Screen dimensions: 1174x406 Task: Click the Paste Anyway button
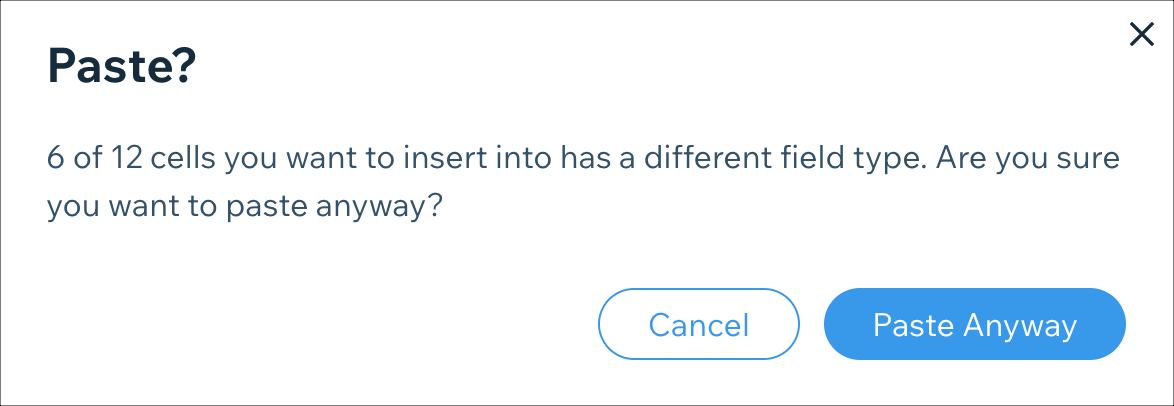coord(975,324)
